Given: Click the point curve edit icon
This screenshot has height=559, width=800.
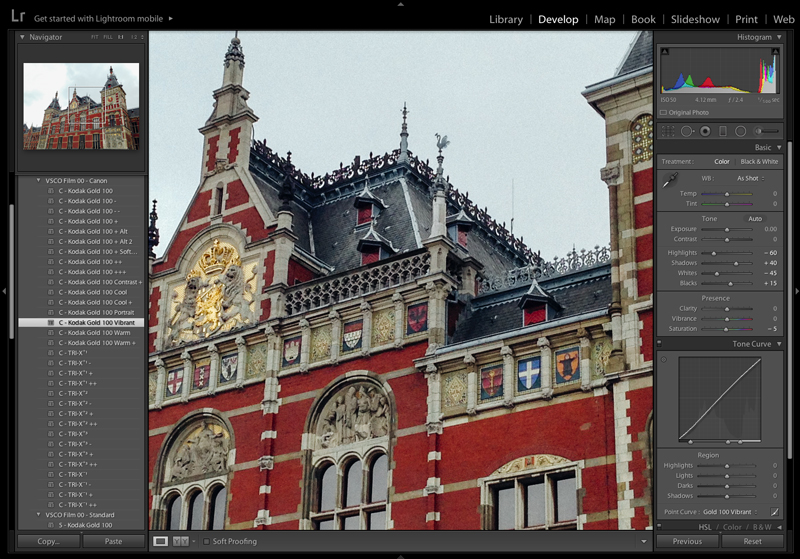Looking at the screenshot, I should point(774,512).
